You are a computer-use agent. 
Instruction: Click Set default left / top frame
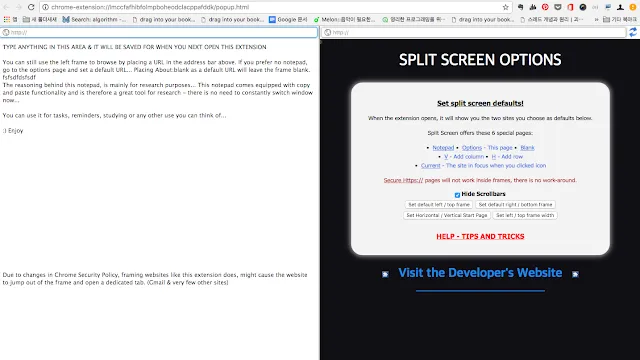click(439, 204)
